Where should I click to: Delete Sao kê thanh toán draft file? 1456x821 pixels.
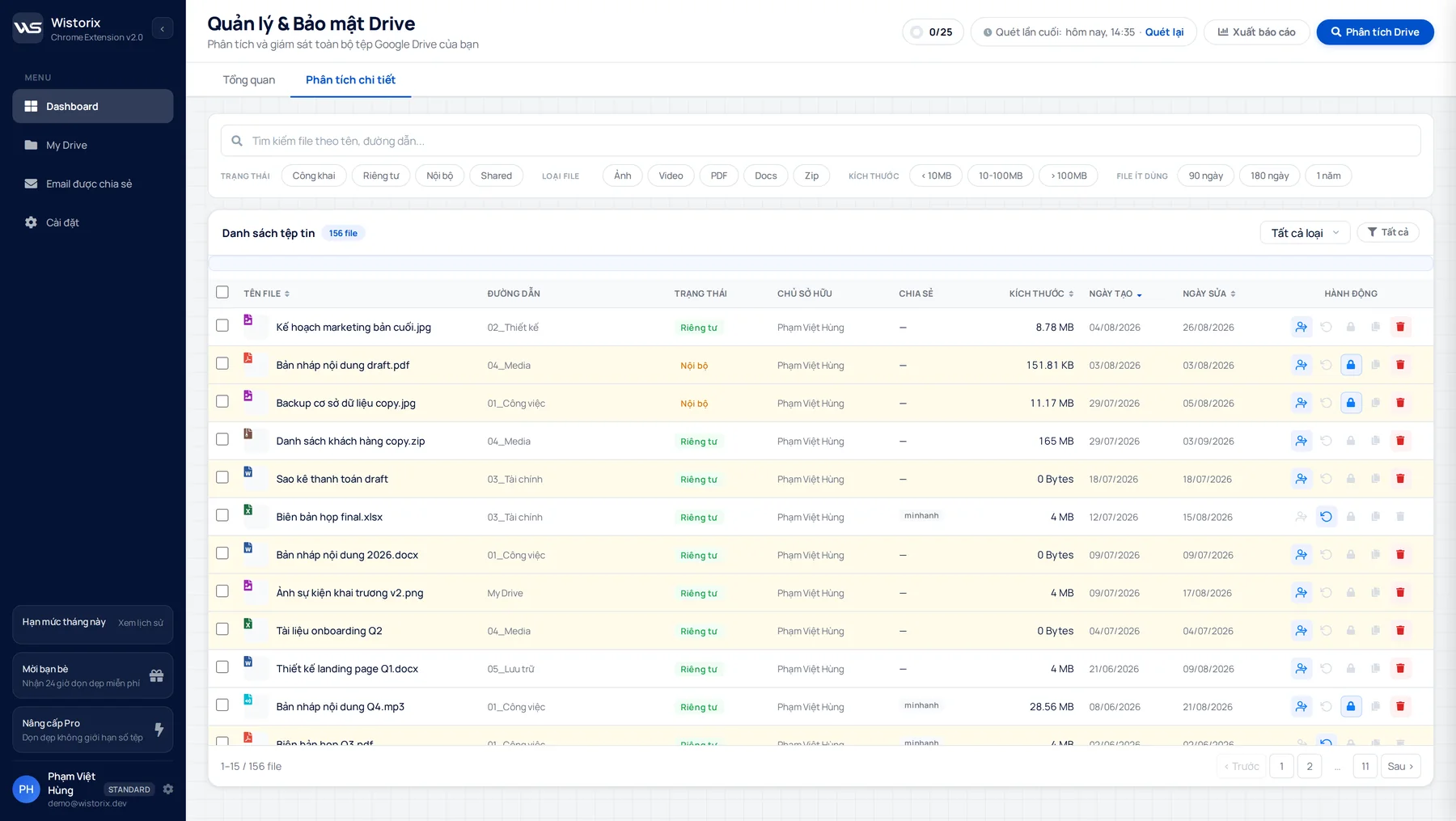tap(1400, 479)
